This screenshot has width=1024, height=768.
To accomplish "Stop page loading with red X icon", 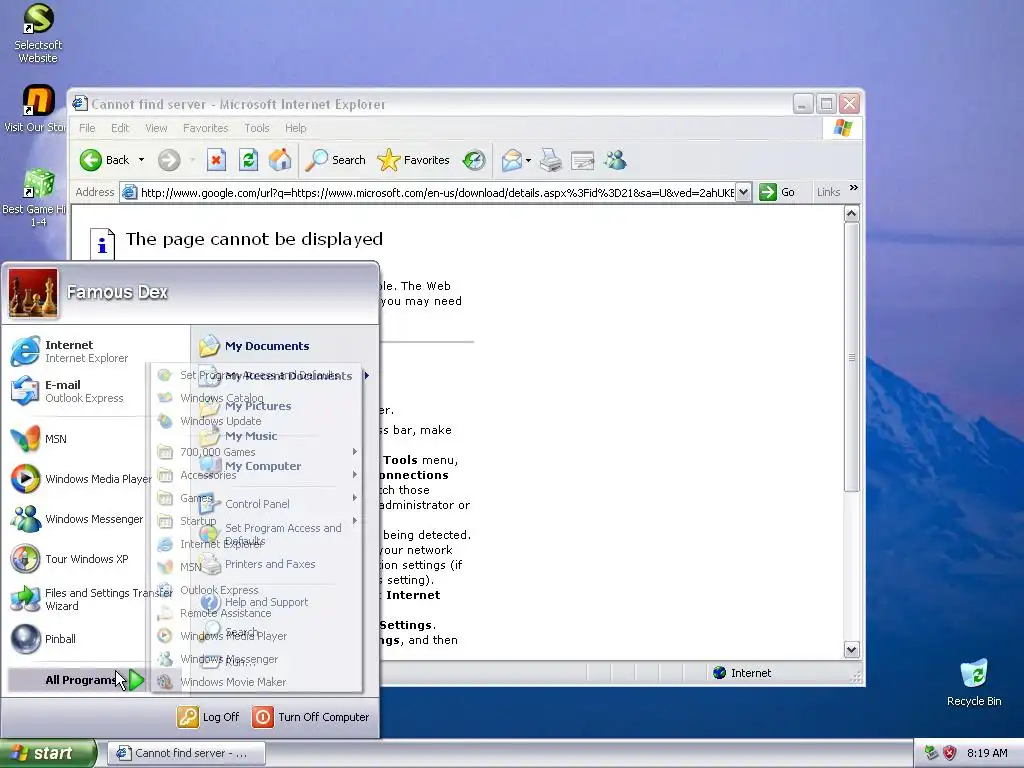I will coord(216,160).
